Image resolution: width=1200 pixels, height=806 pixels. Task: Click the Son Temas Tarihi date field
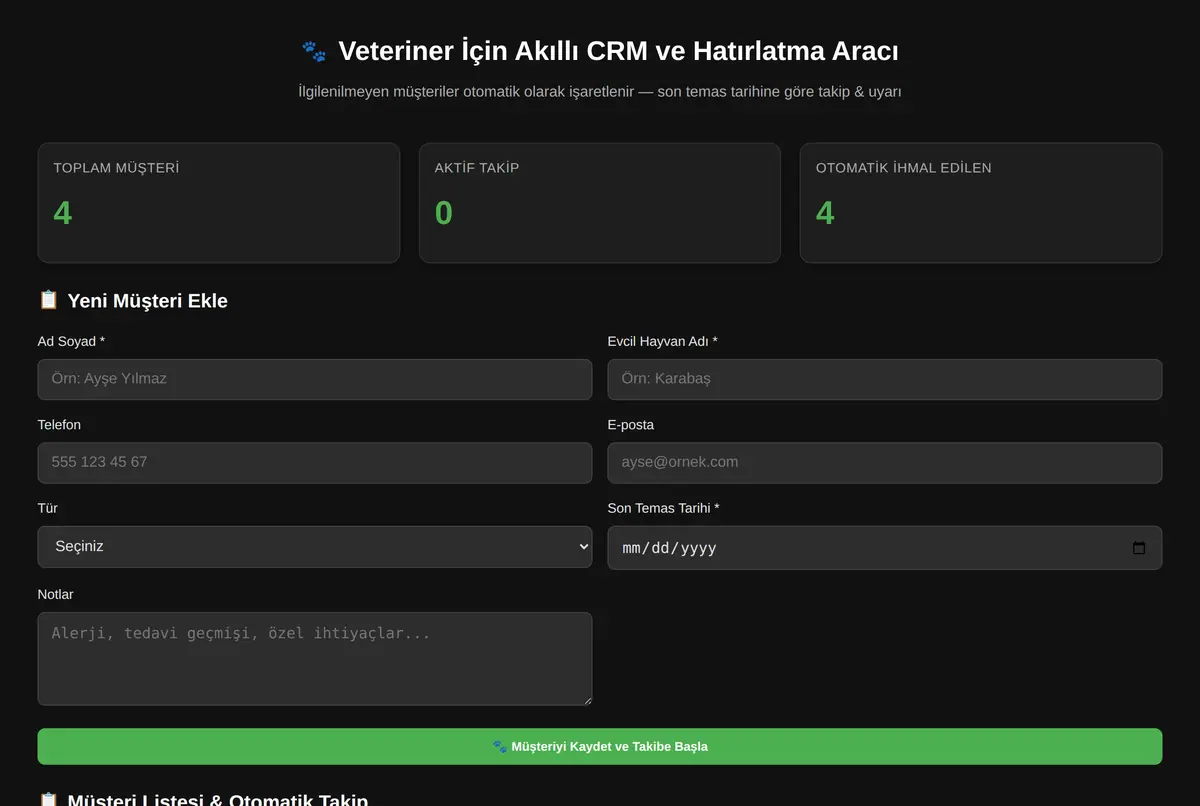point(885,548)
